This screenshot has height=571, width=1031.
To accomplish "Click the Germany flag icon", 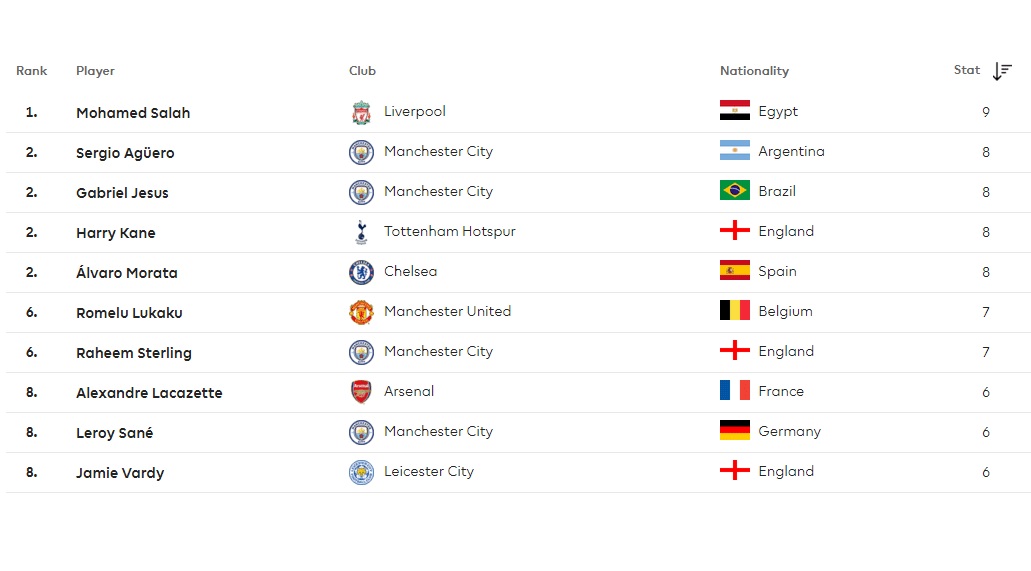I will point(735,431).
